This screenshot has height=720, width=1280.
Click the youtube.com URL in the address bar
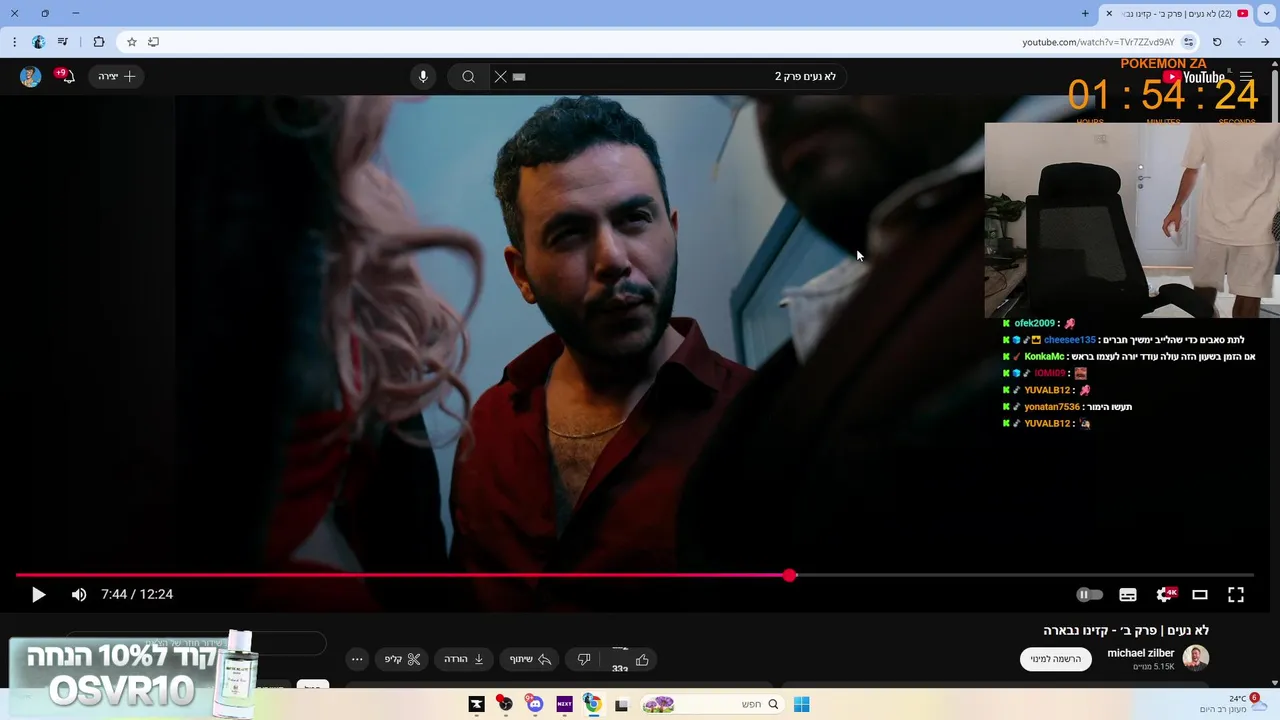[1098, 42]
